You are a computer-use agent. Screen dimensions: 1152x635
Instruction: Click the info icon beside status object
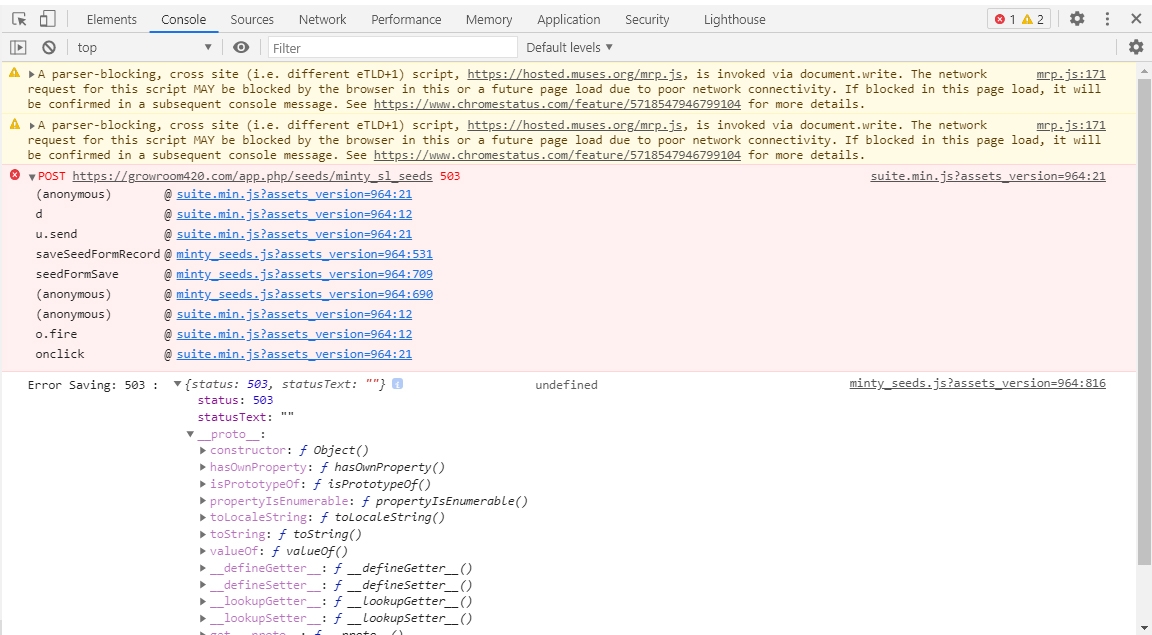(x=397, y=384)
